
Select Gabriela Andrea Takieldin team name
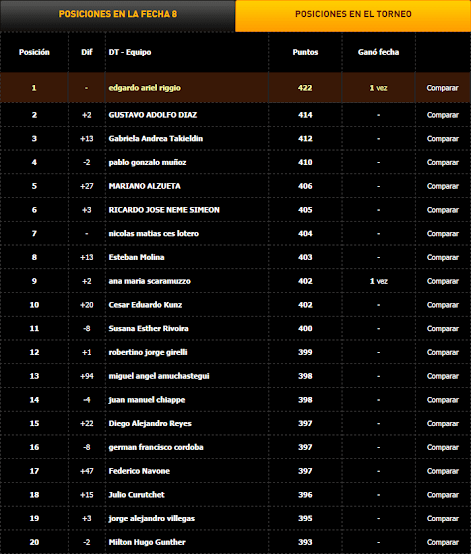[155, 138]
